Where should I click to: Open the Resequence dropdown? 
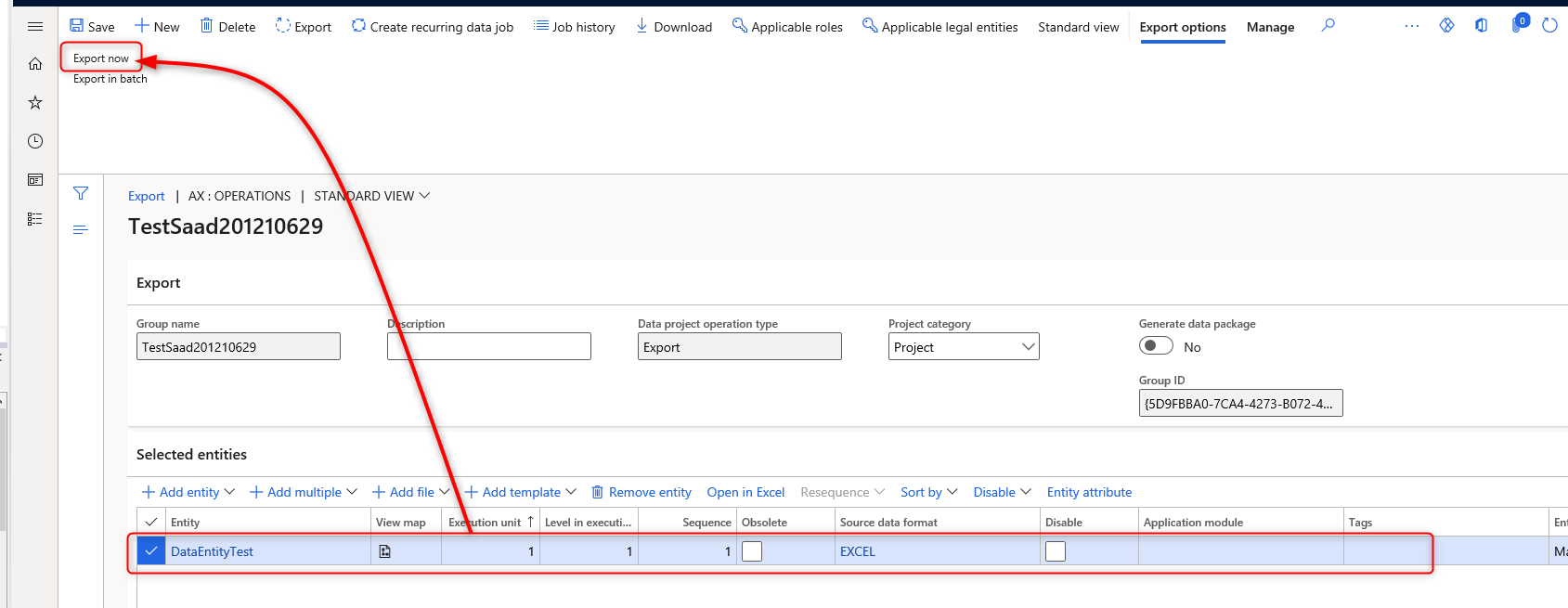tap(843, 492)
